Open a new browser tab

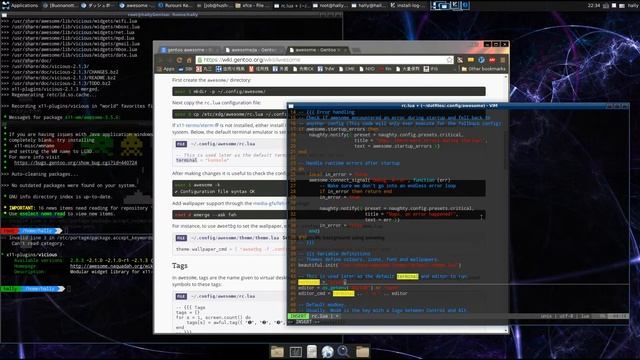(x=356, y=50)
